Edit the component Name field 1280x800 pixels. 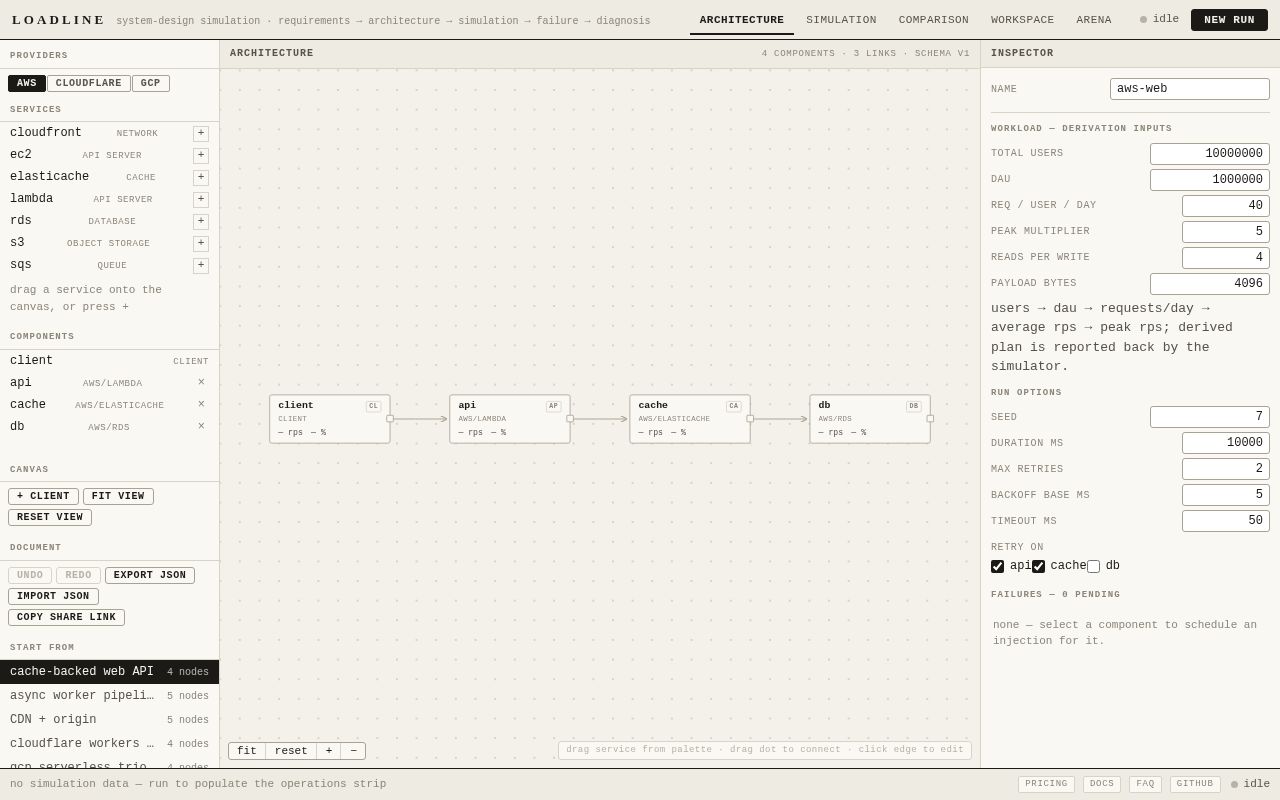[x=1190, y=89]
